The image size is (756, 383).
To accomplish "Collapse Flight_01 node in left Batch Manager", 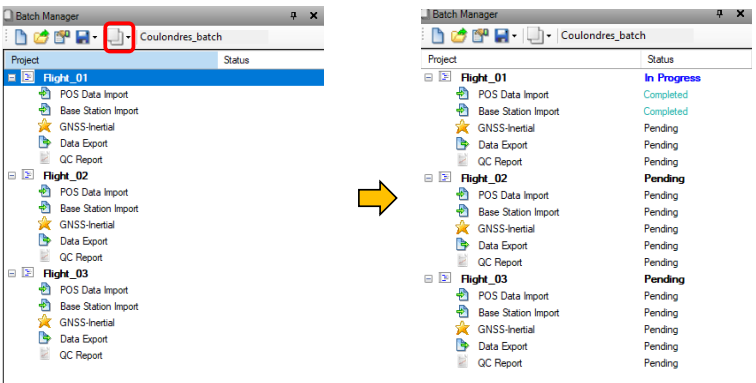I will click(x=12, y=78).
